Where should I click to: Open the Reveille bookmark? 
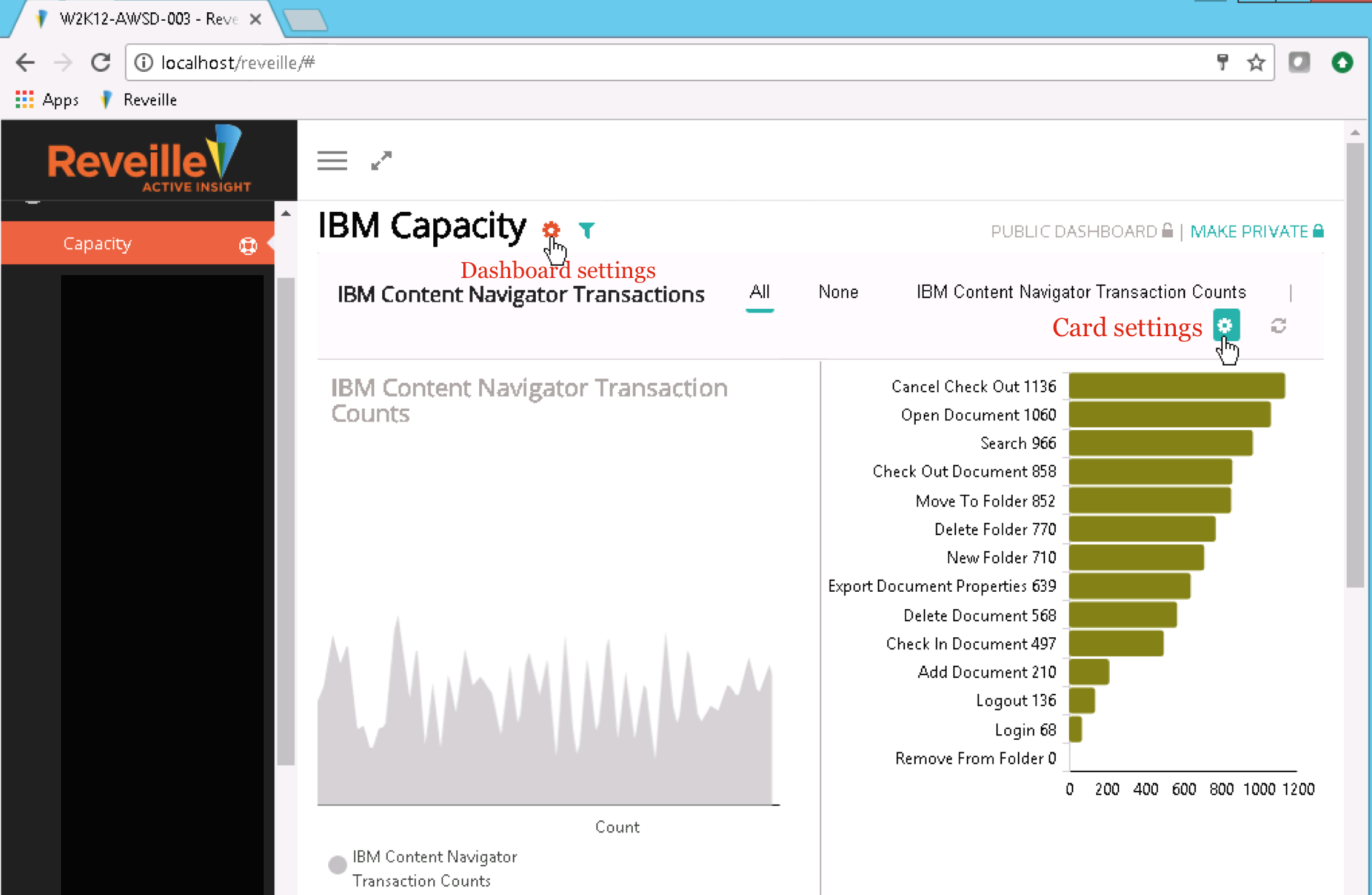pos(139,100)
